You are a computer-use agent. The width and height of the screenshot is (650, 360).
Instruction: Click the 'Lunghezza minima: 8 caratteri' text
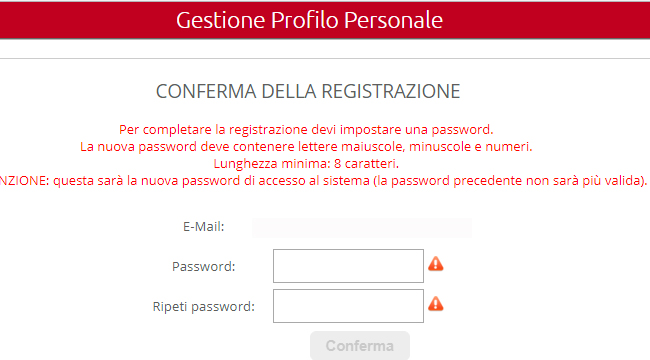coord(306,164)
